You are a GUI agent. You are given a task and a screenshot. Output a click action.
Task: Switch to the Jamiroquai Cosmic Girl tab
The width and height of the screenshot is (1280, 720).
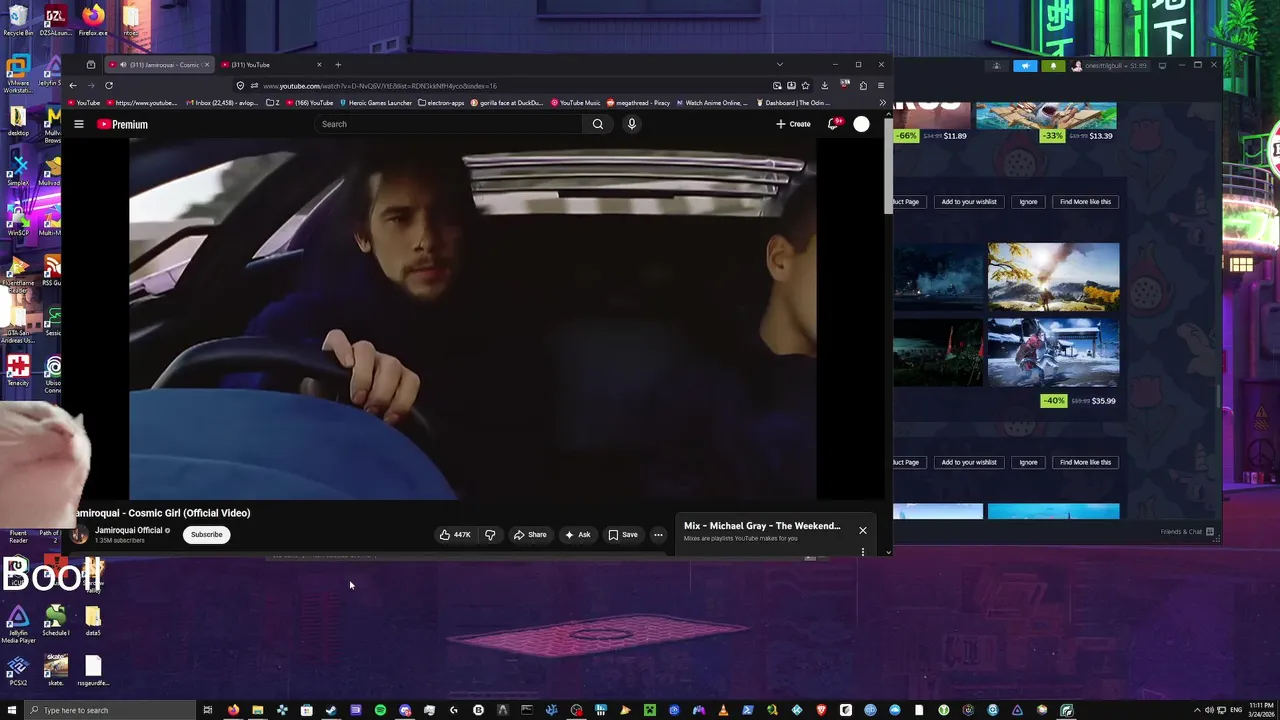(x=160, y=65)
